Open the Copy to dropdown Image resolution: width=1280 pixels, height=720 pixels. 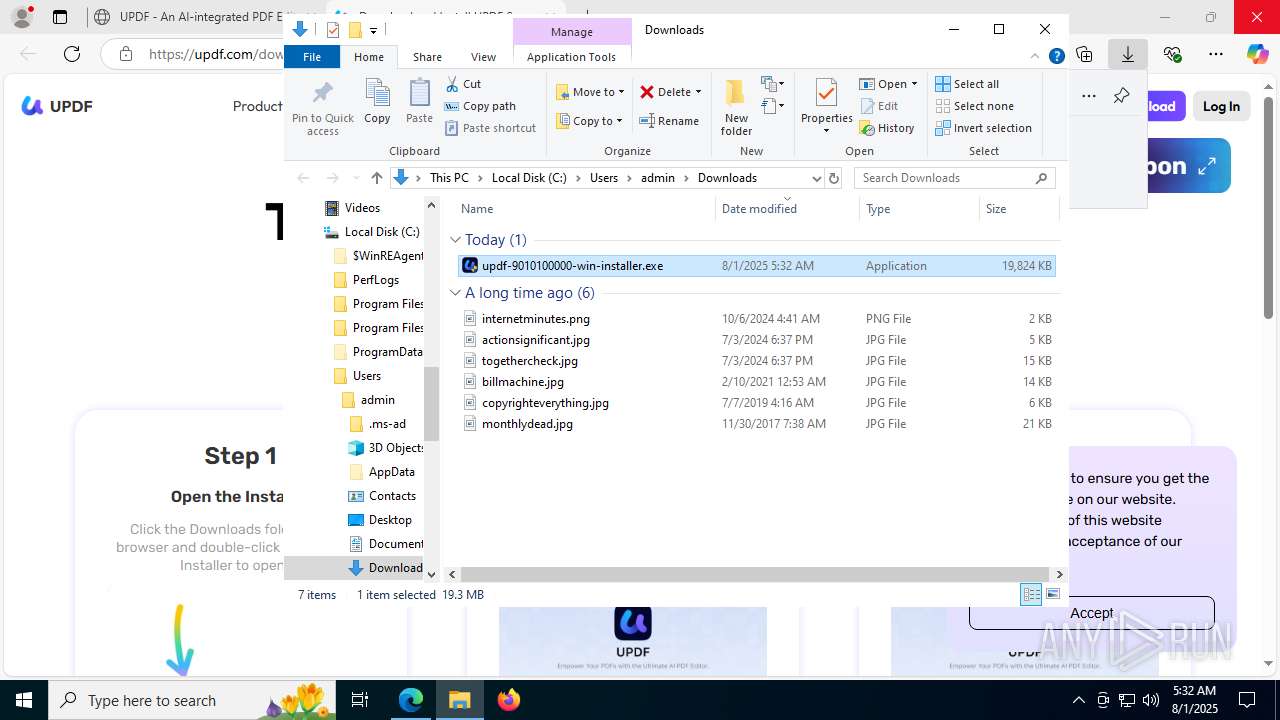click(x=589, y=121)
